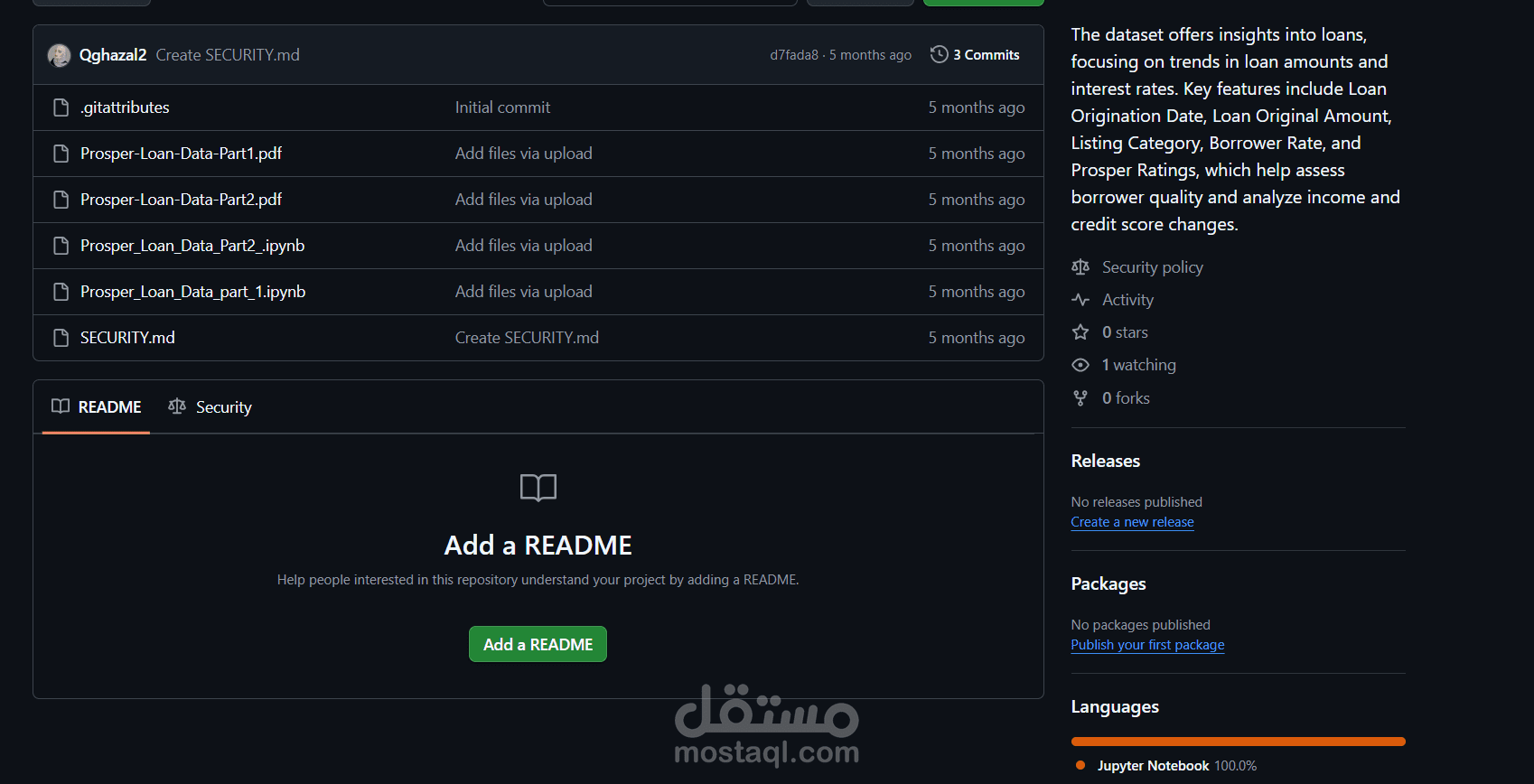
Task: Open Prosper-Loan-Data-Part1.pdf
Action: point(181,154)
